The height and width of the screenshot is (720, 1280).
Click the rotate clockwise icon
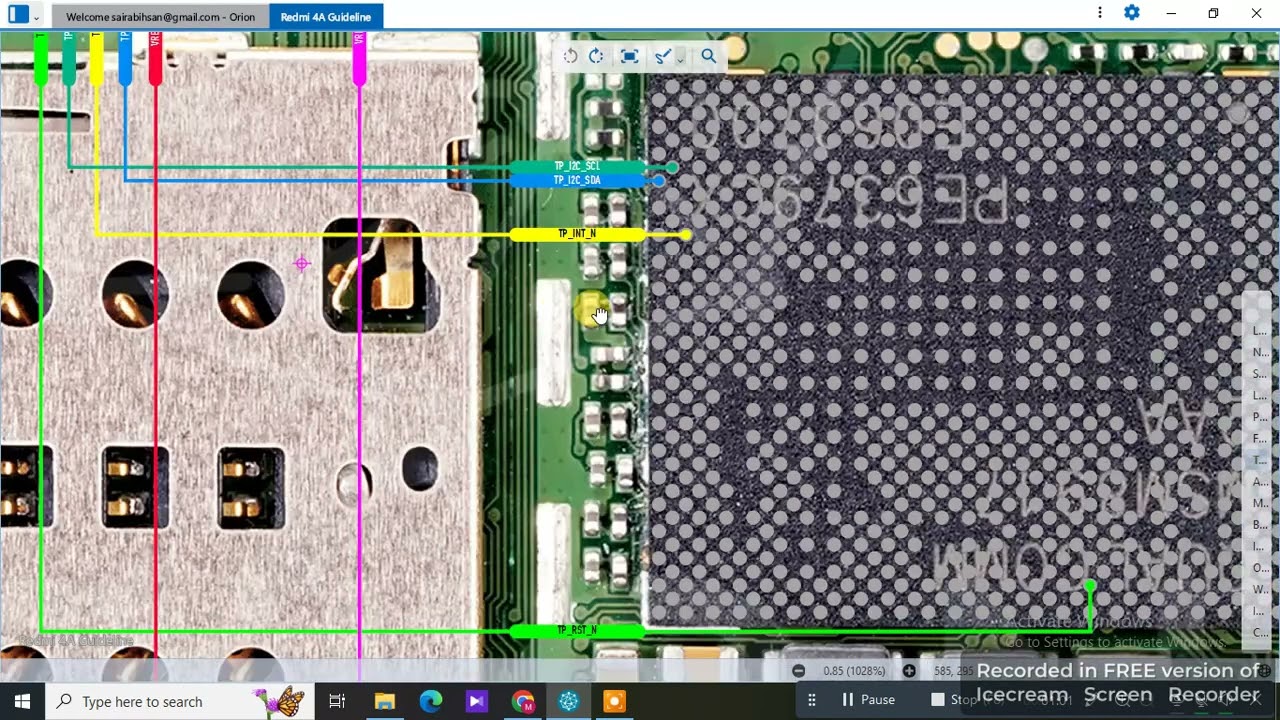(x=596, y=56)
